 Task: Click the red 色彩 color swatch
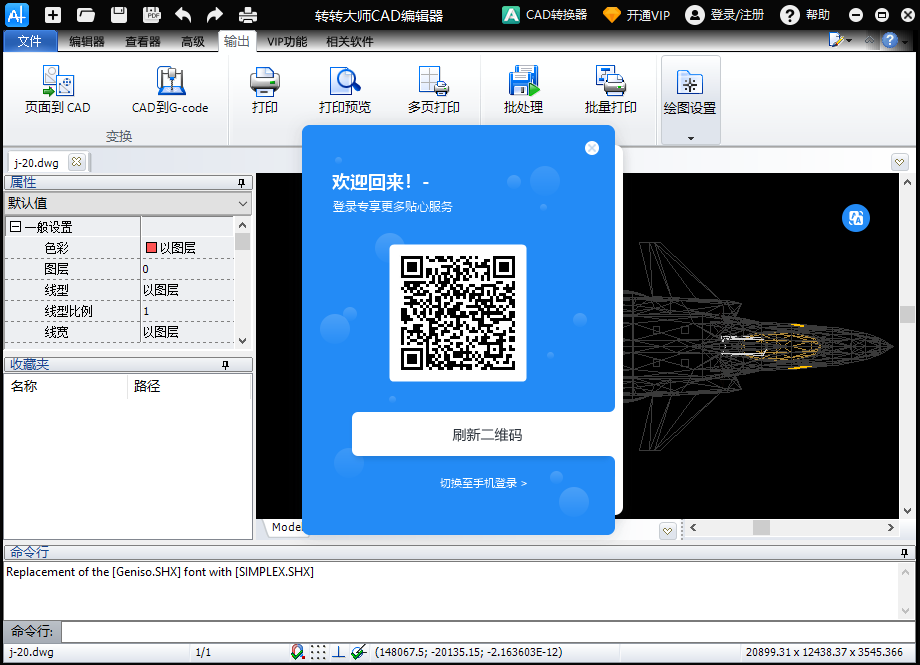pos(152,248)
